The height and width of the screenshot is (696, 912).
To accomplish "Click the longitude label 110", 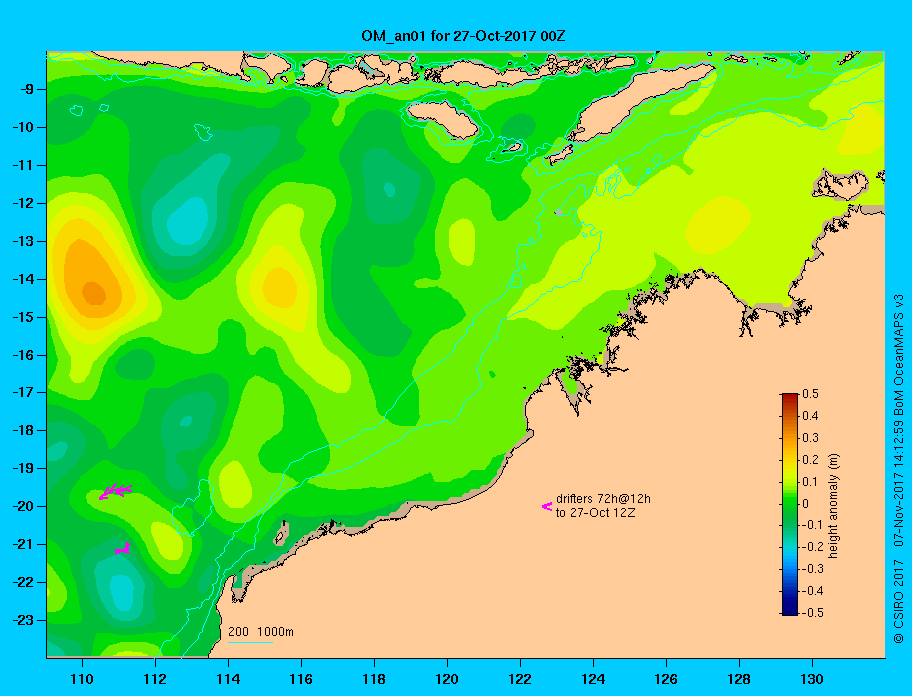I will pos(83,679).
